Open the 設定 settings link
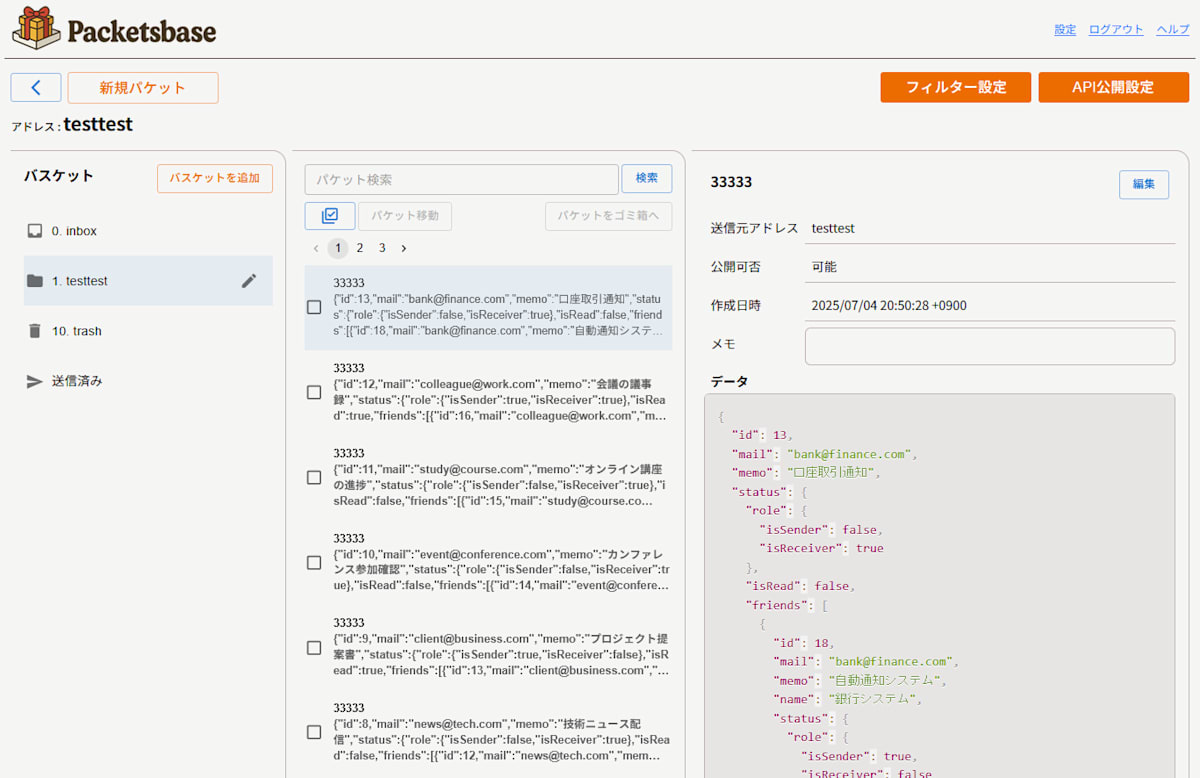 [x=1065, y=29]
